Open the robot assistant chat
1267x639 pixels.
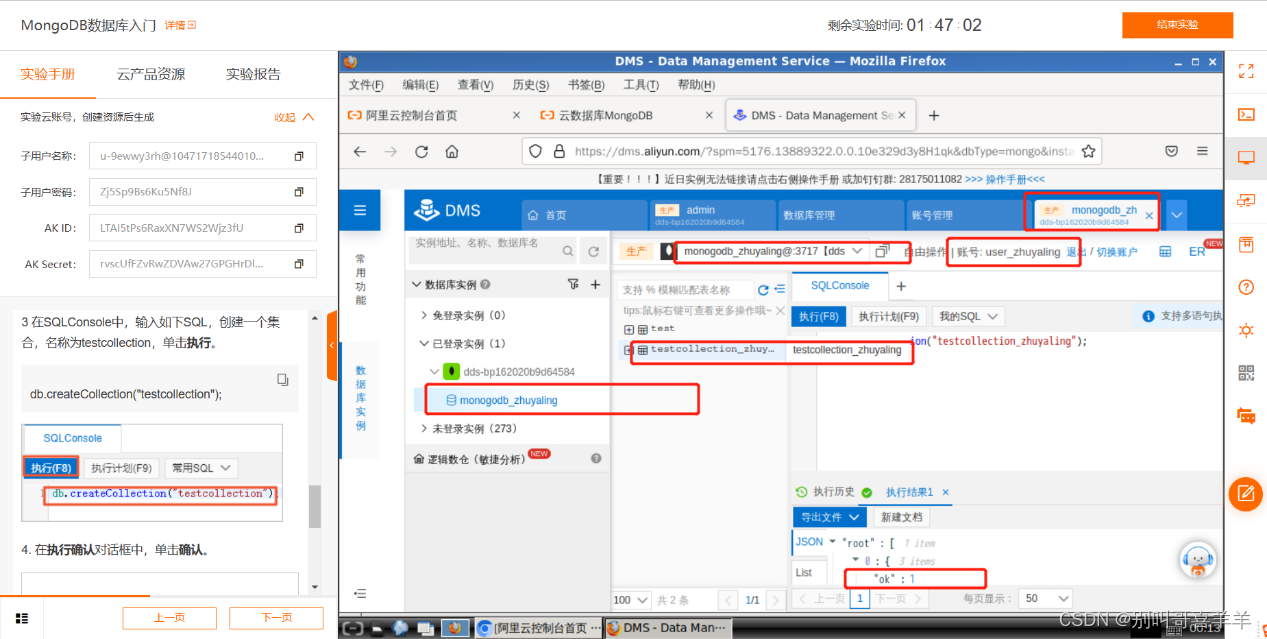[1197, 561]
